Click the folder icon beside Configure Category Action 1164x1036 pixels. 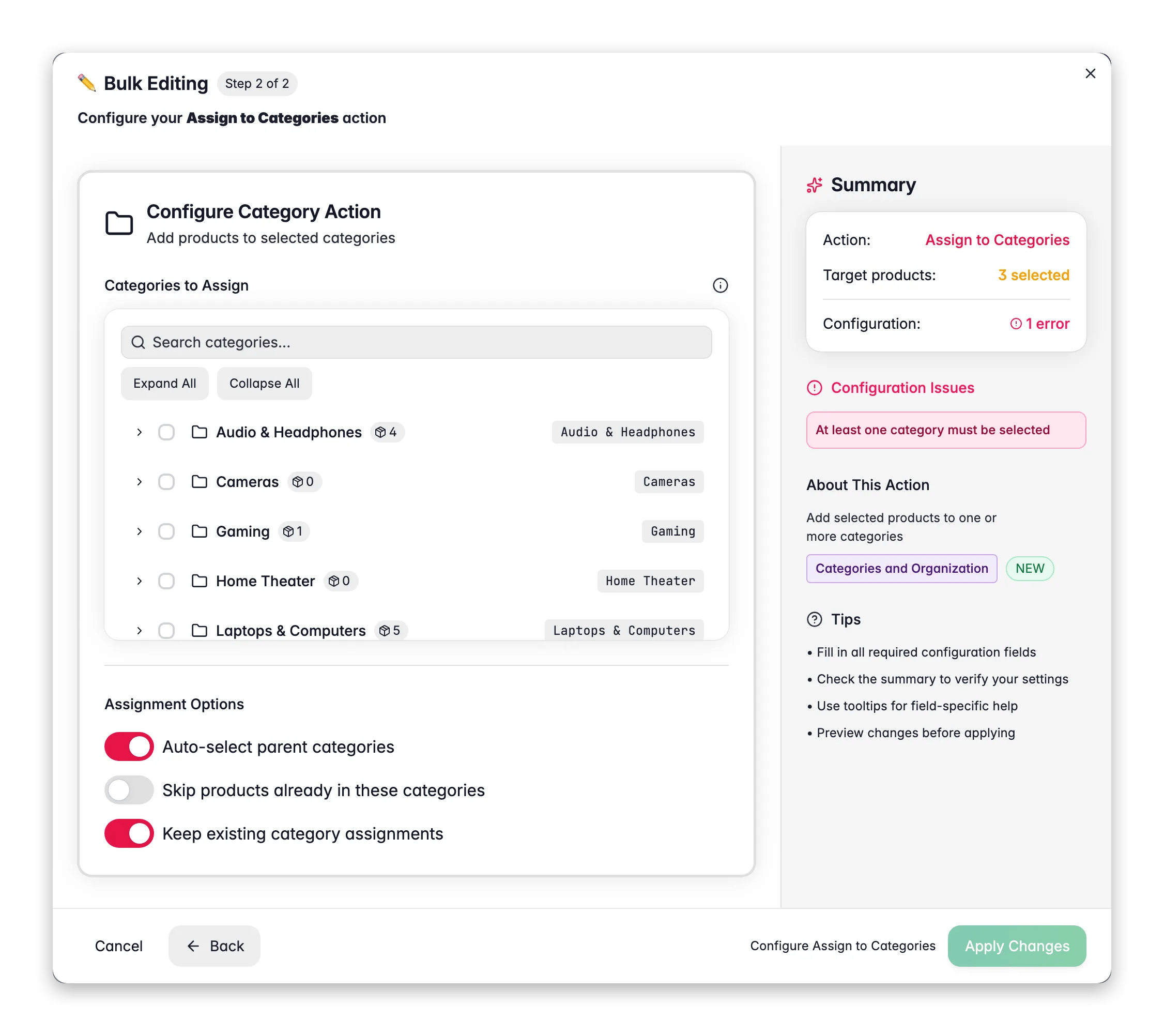(x=119, y=223)
